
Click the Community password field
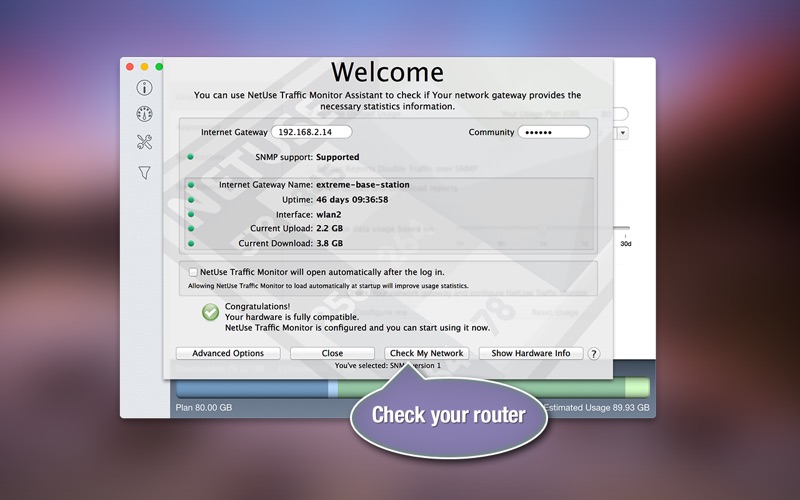pyautogui.click(x=553, y=132)
